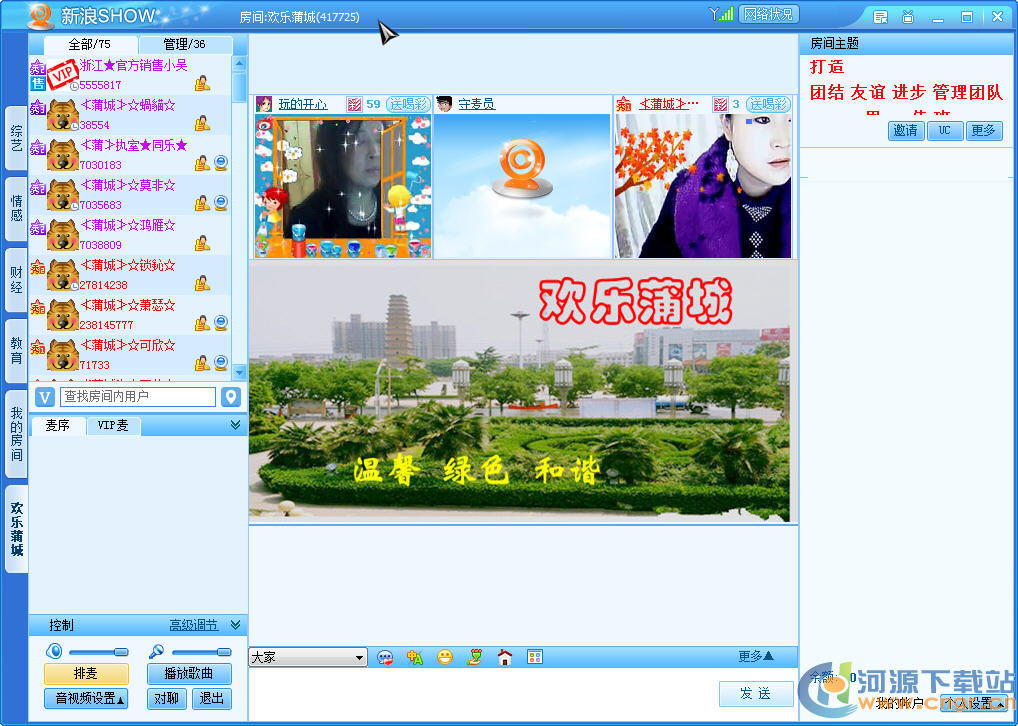Open the emoticon picker in chat toolbar

tap(444, 657)
